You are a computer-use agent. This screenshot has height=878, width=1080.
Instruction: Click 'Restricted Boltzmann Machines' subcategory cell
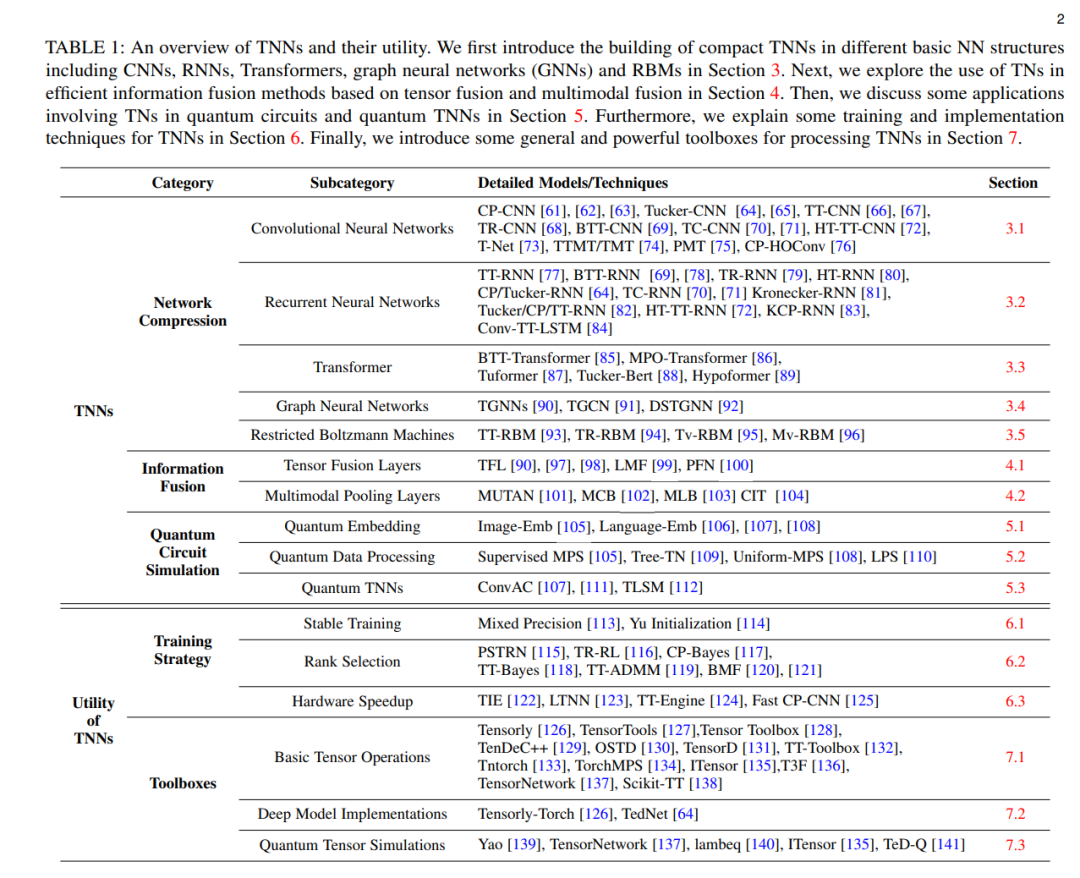(352, 435)
